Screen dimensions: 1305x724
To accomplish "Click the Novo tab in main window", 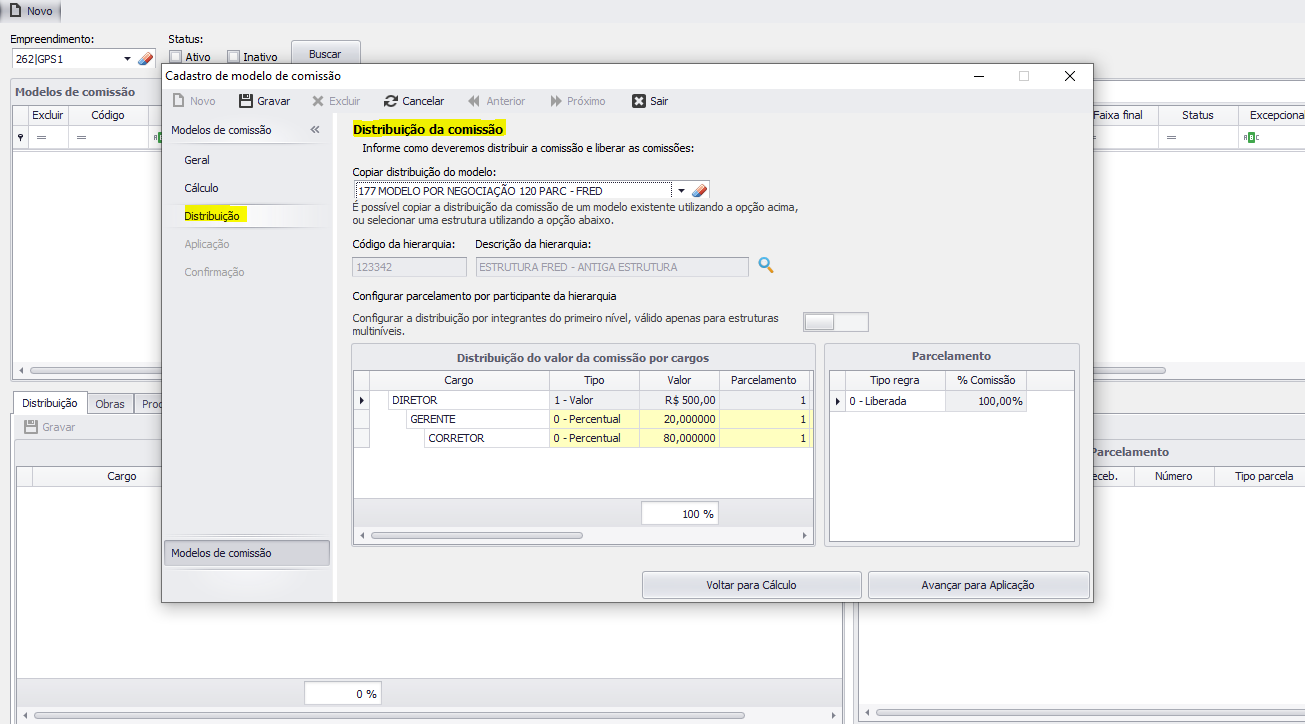I will [x=32, y=11].
